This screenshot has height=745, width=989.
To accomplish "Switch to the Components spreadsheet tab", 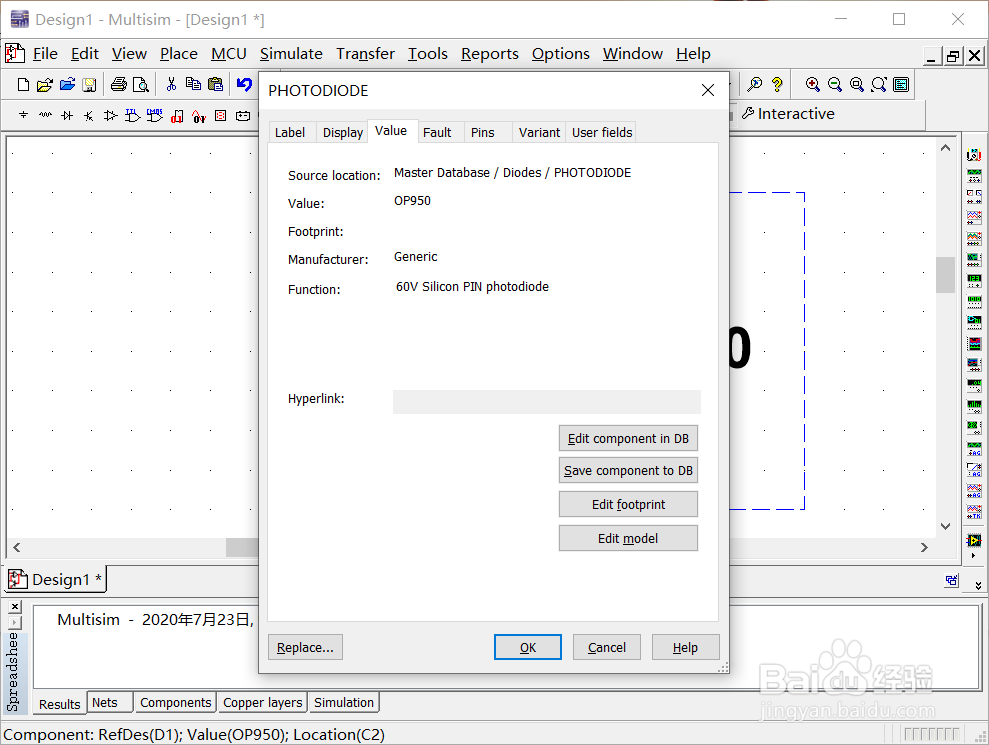I will [175, 702].
